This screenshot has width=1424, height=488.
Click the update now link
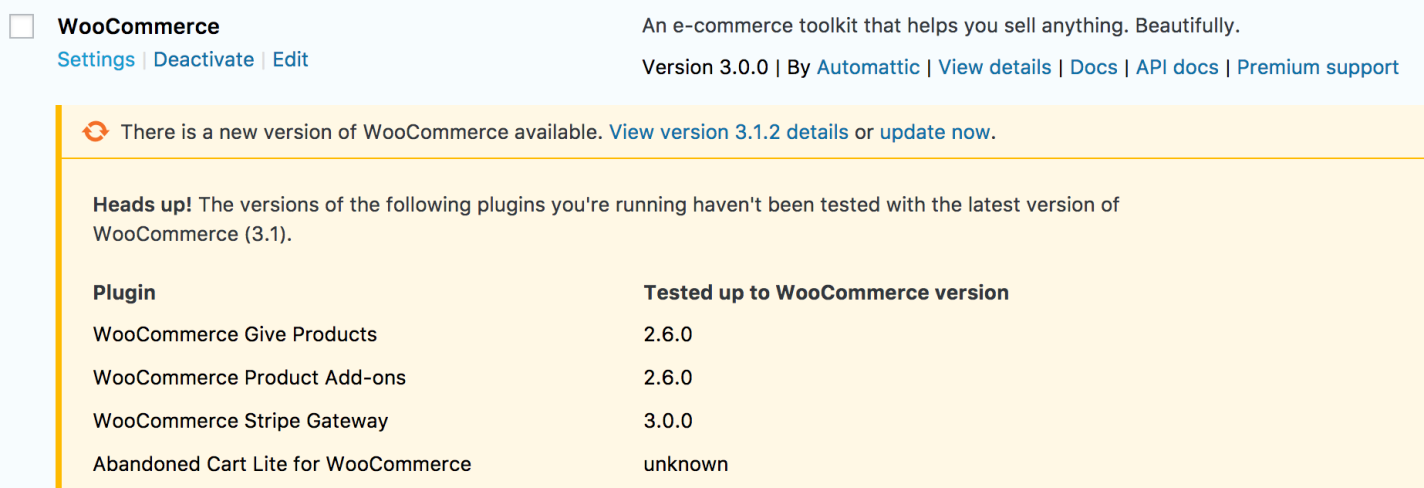934,132
